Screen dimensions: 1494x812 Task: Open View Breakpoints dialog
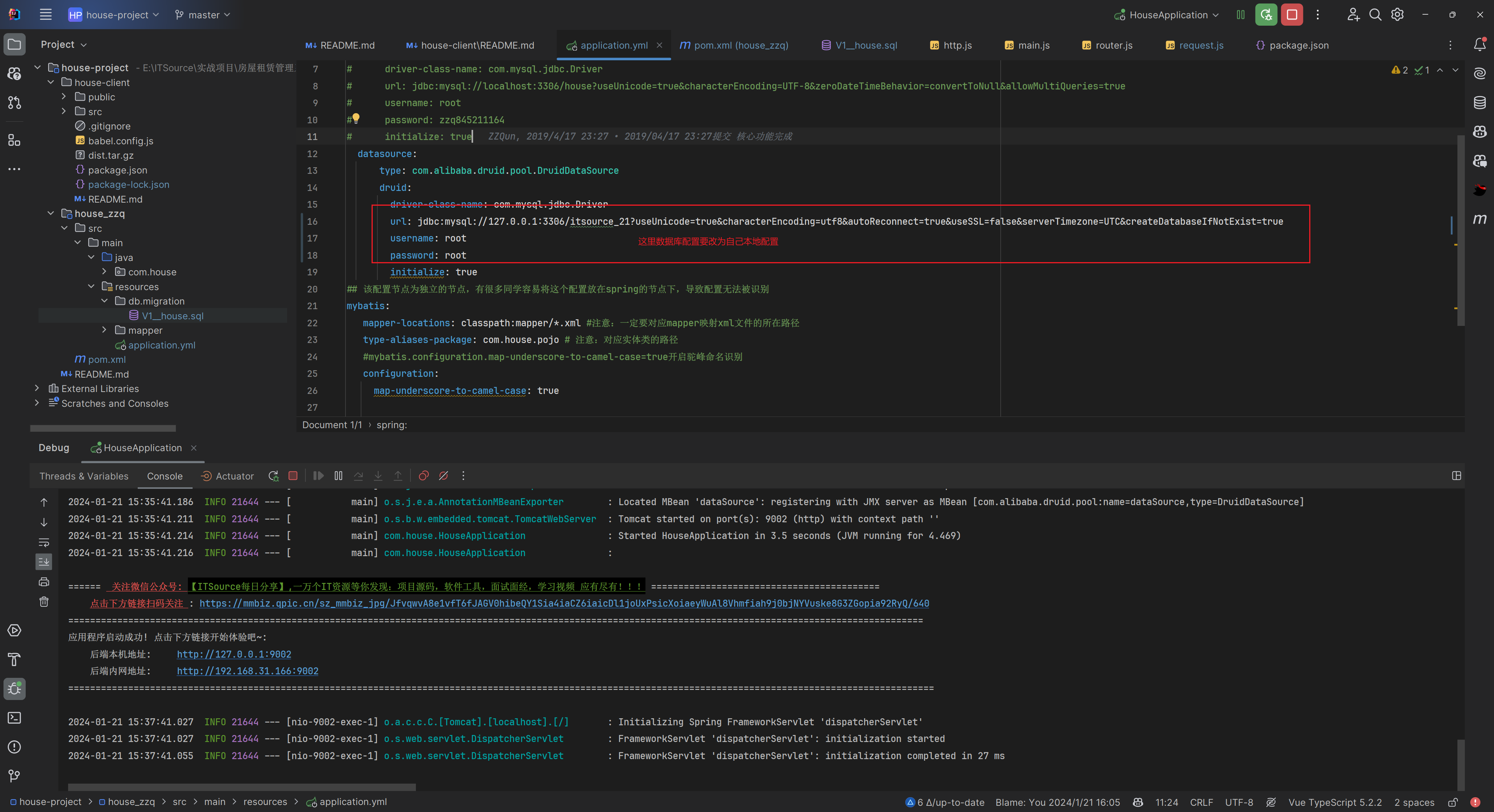[423, 476]
